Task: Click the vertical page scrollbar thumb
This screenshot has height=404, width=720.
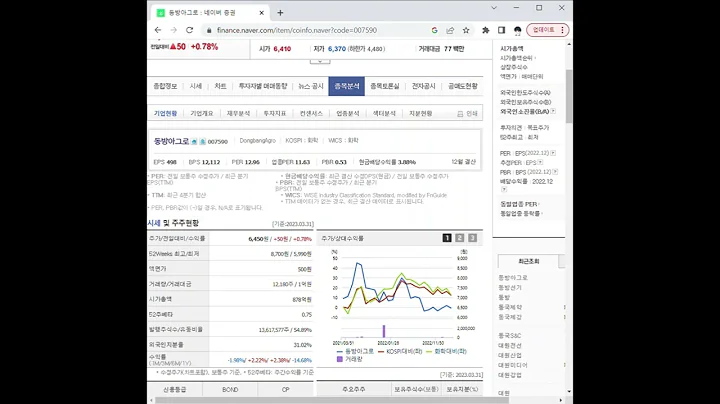Action: click(x=569, y=96)
